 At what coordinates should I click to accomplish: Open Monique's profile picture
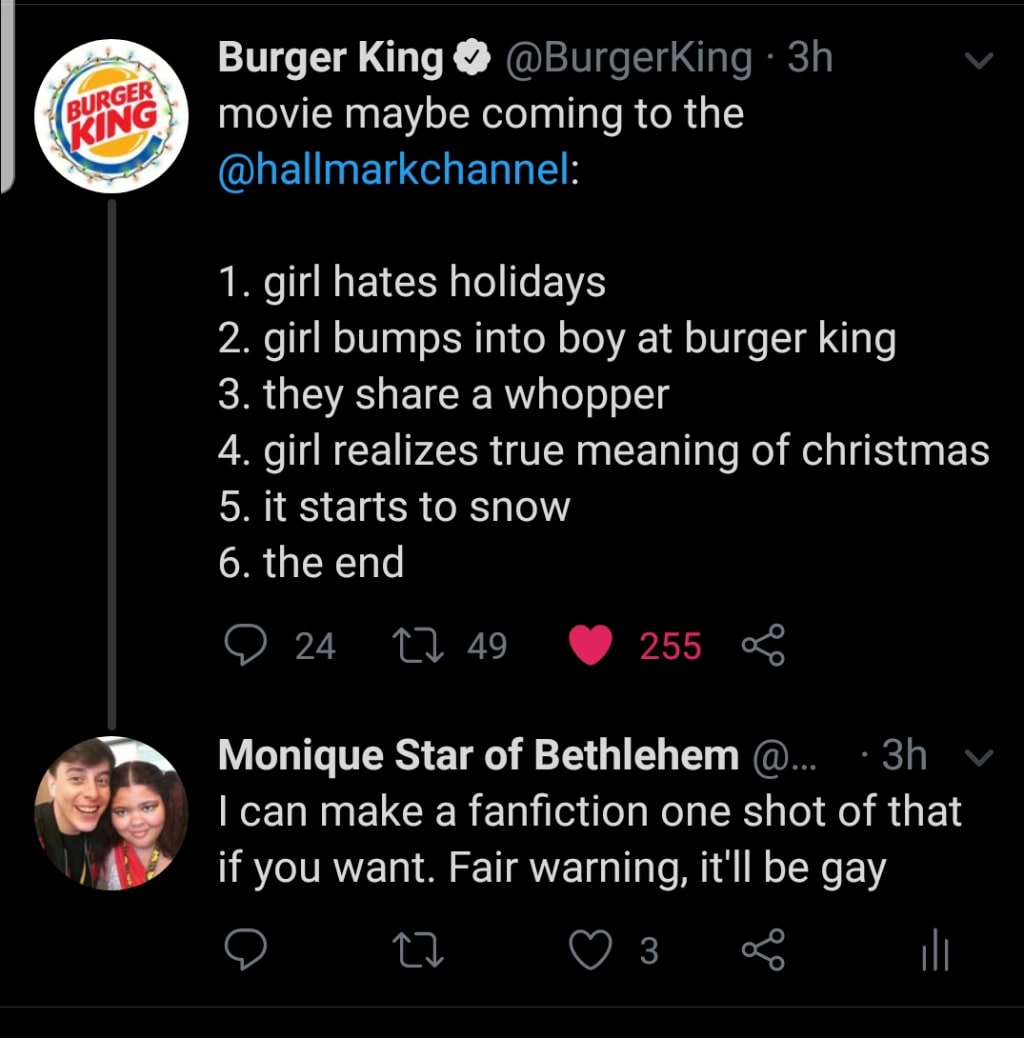pos(111,813)
